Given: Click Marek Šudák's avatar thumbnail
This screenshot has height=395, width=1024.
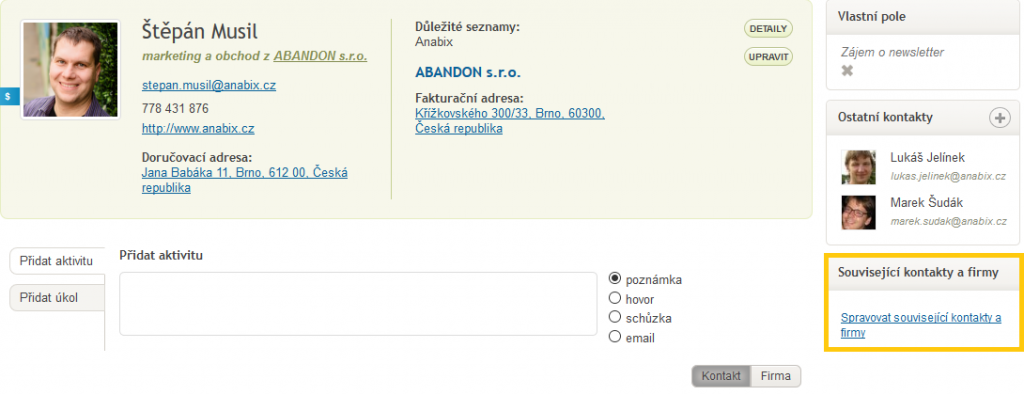Looking at the screenshot, I should [858, 212].
